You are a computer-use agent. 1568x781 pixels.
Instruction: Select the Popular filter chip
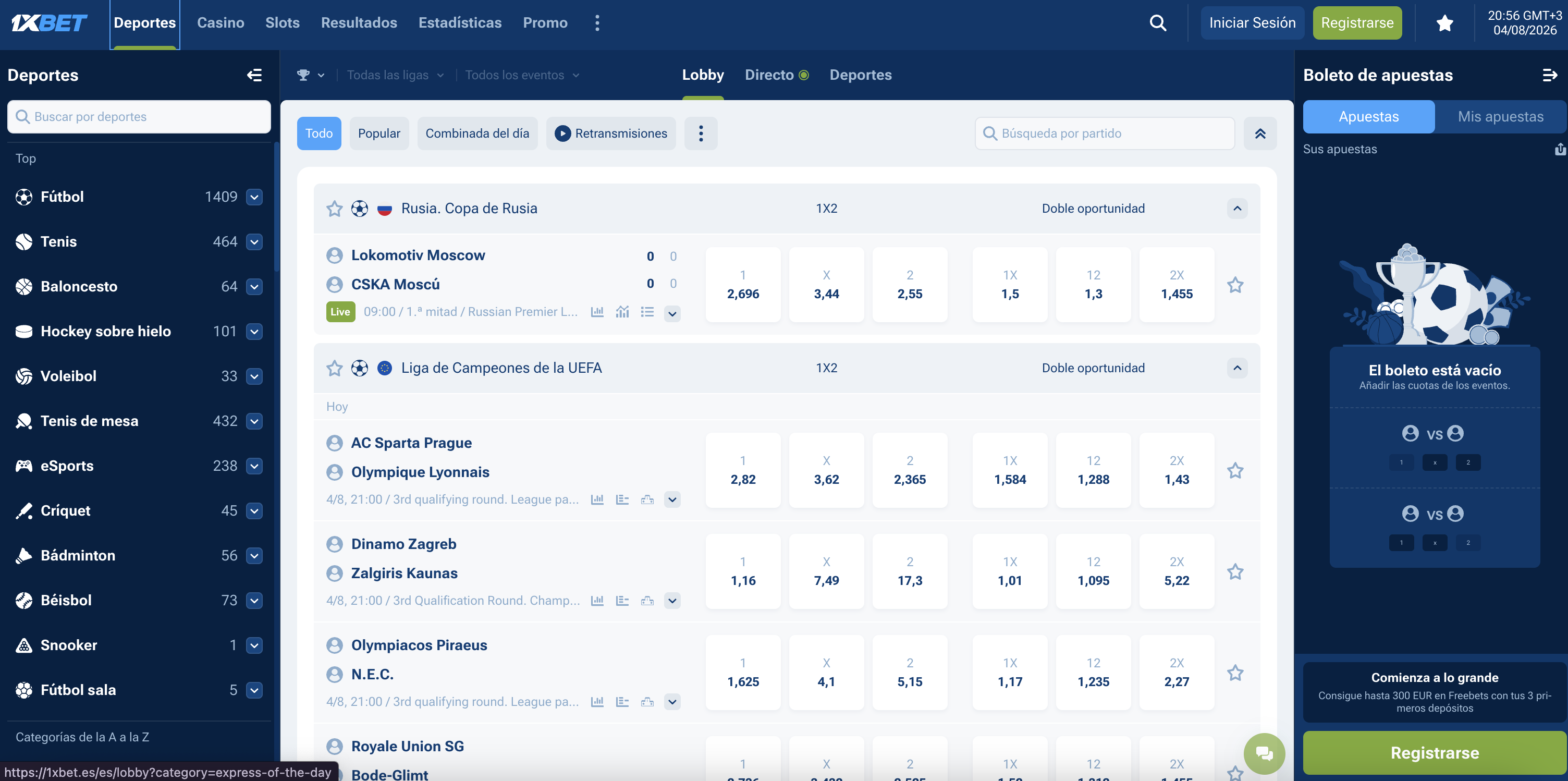click(x=378, y=133)
